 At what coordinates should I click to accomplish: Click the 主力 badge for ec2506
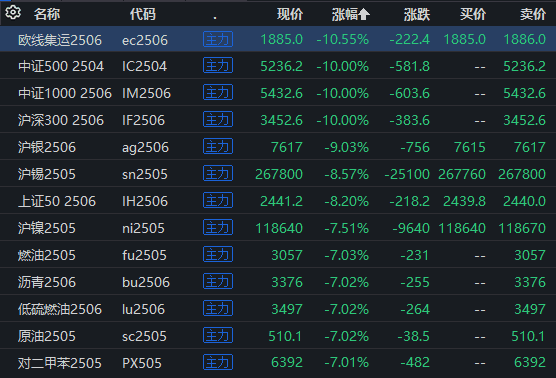(x=218, y=39)
